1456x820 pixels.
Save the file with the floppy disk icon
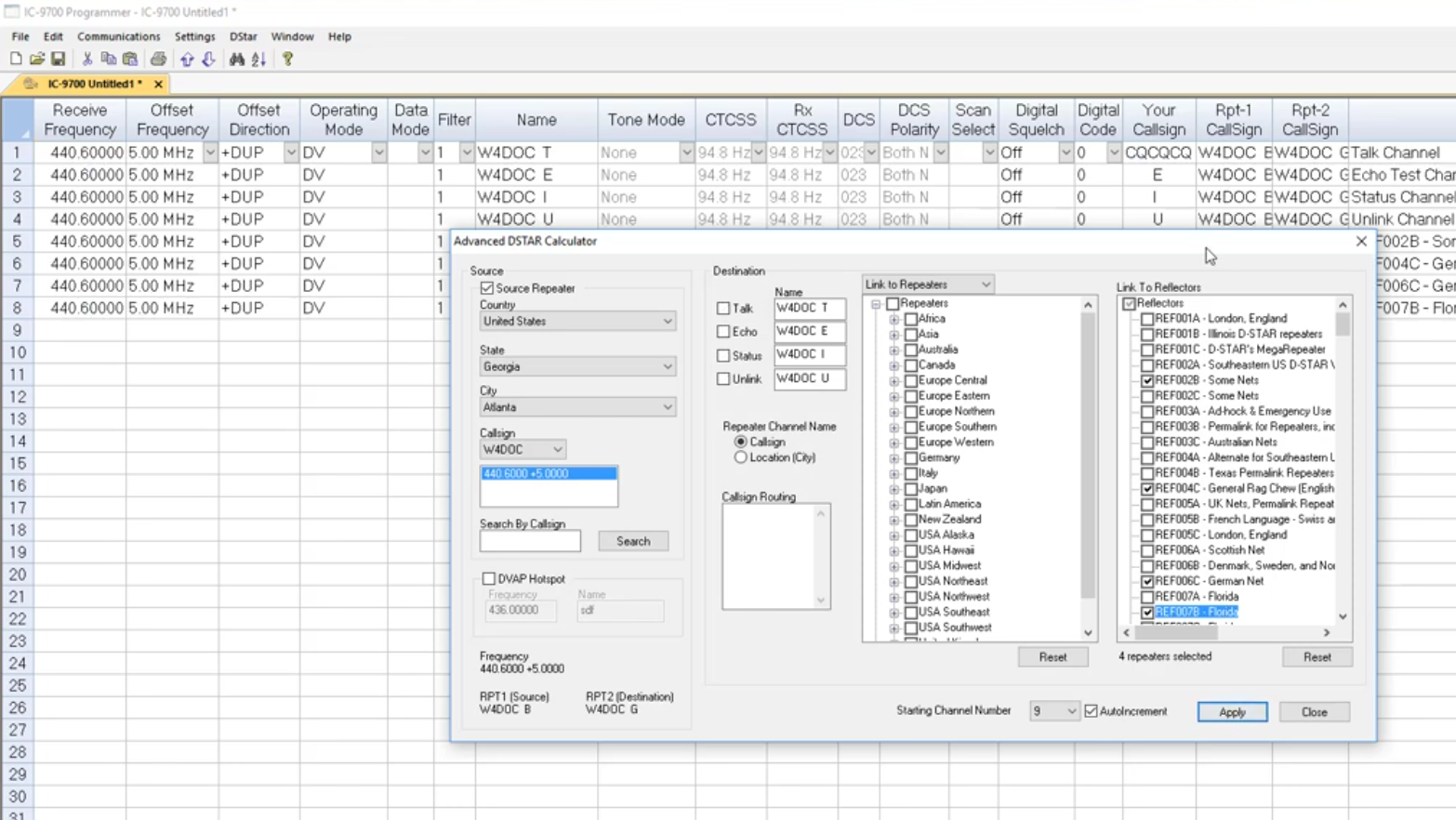[x=58, y=59]
